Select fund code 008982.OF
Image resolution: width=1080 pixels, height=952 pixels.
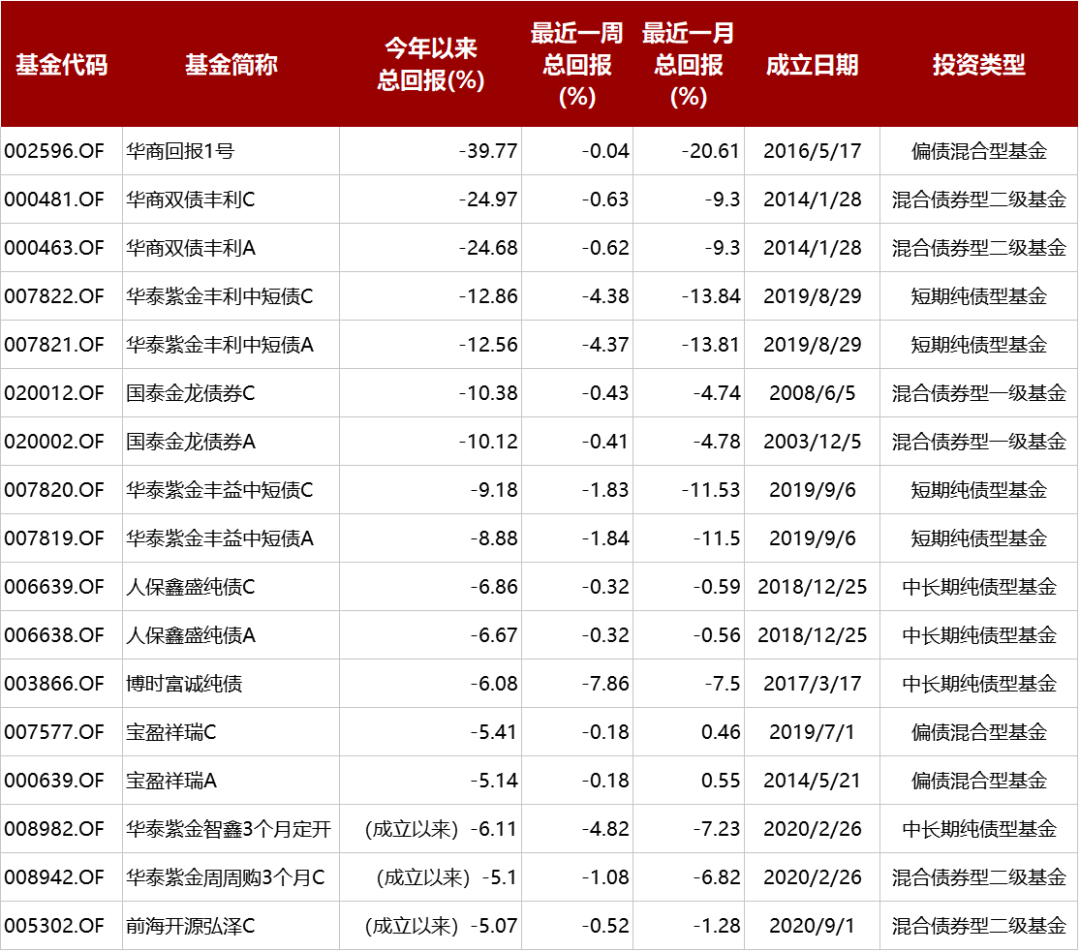click(54, 828)
